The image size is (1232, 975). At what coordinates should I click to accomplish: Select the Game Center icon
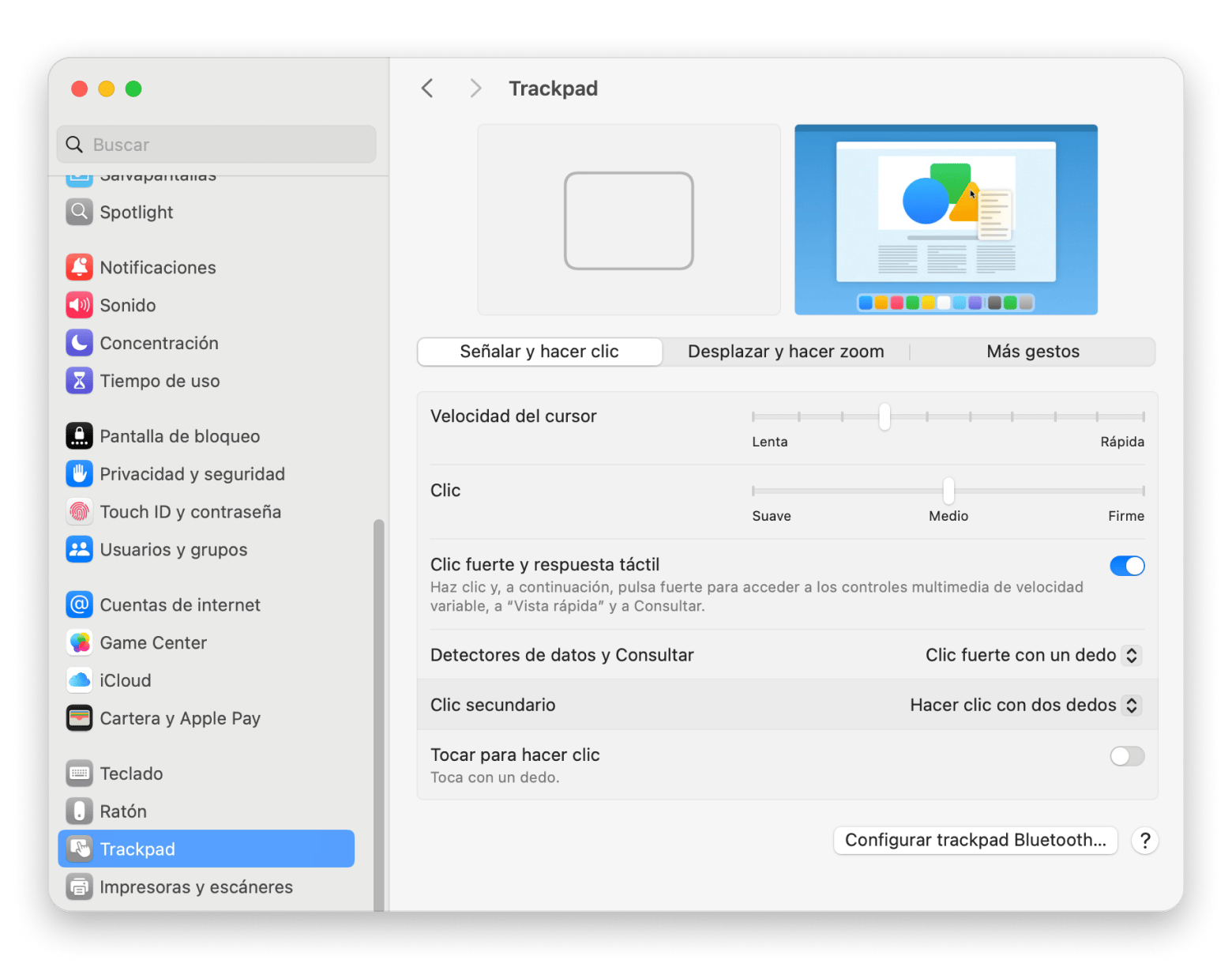pyautogui.click(x=79, y=643)
